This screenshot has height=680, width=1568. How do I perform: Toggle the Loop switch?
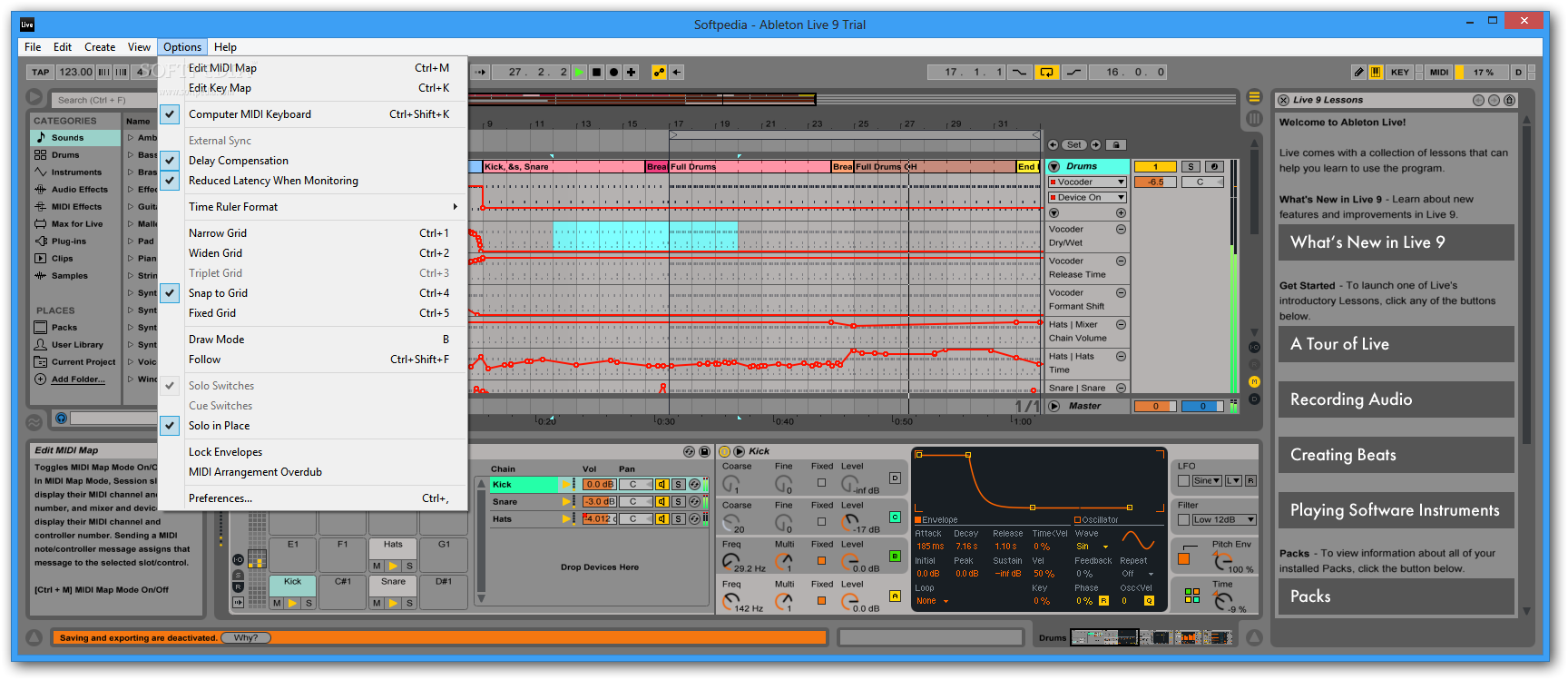pos(1046,72)
